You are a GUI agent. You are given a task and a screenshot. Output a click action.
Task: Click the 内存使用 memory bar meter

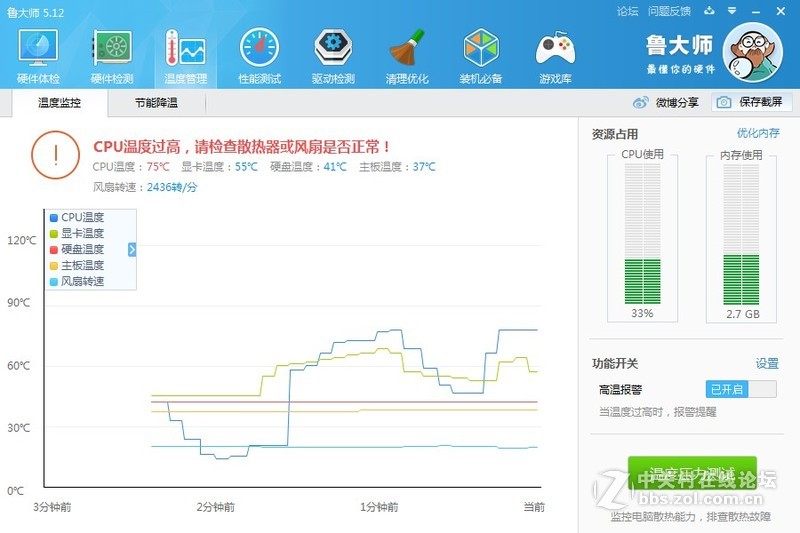pos(741,235)
